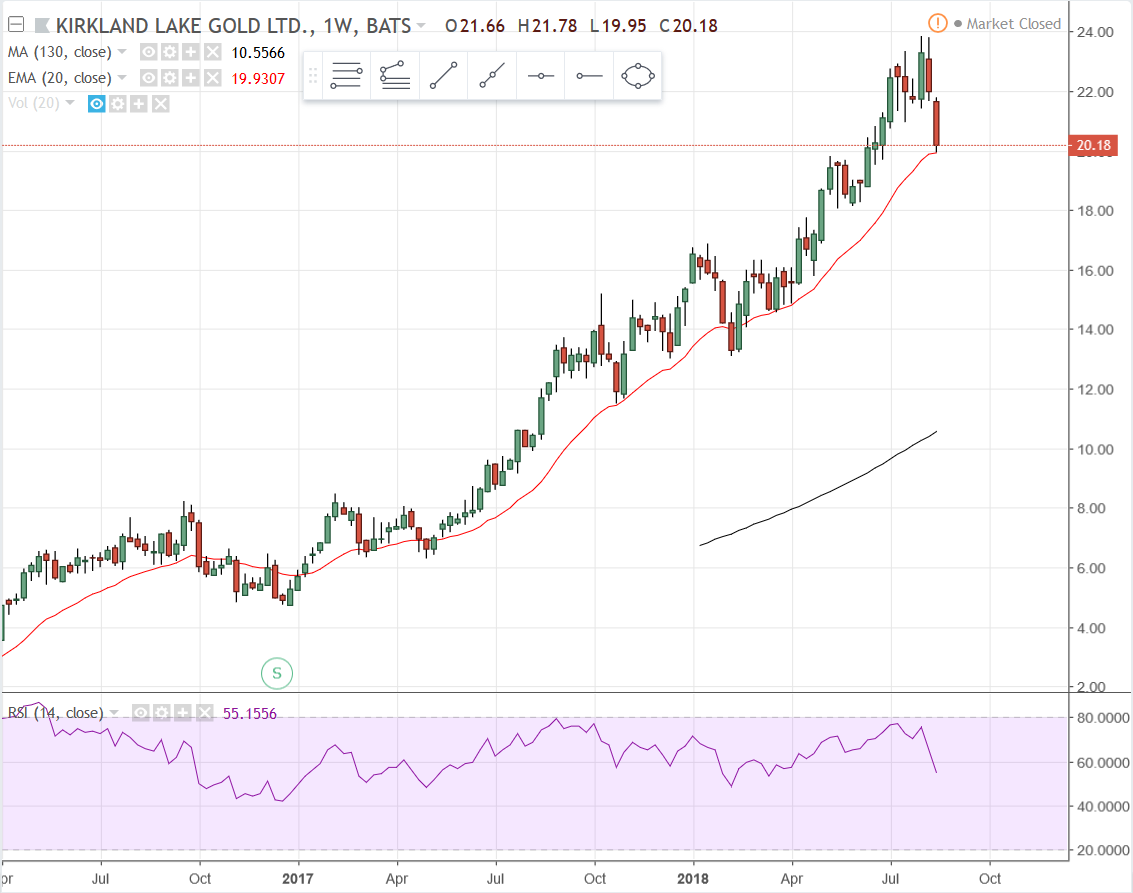Remove the EMA (20, close) indicator
The height and width of the screenshot is (893, 1133).
212,78
